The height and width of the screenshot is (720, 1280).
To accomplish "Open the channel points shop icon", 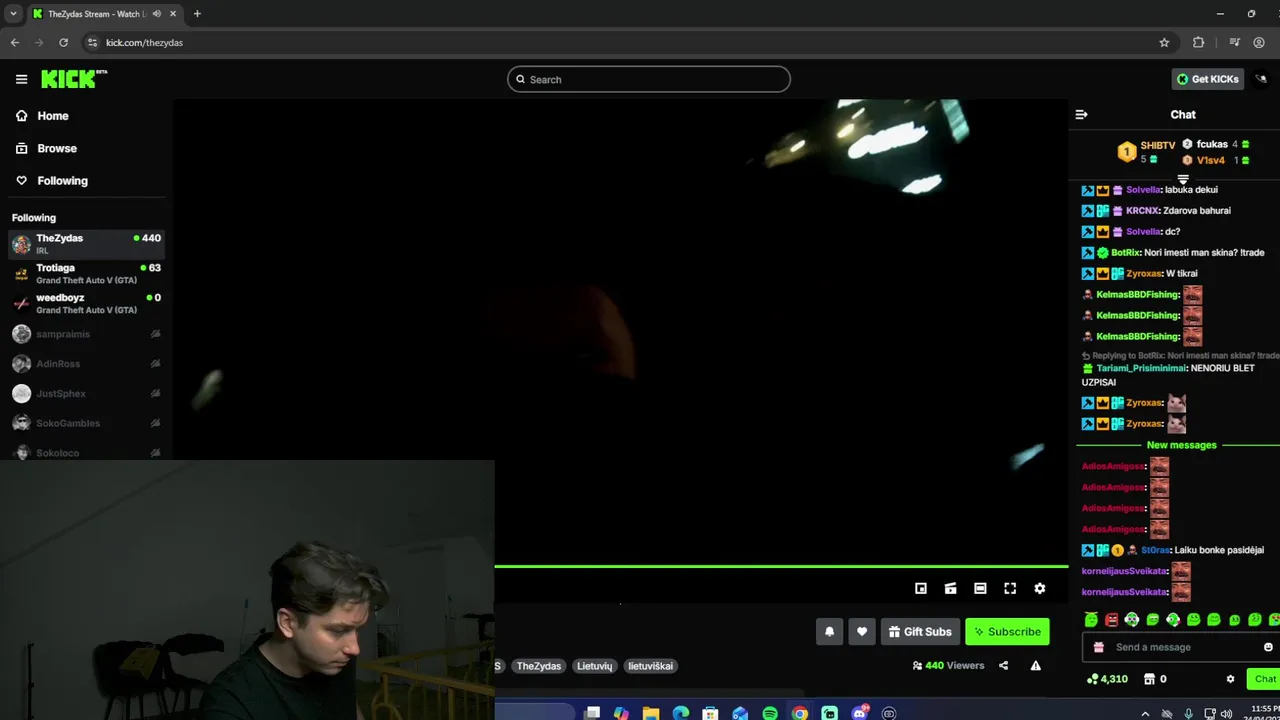I will 1149,679.
